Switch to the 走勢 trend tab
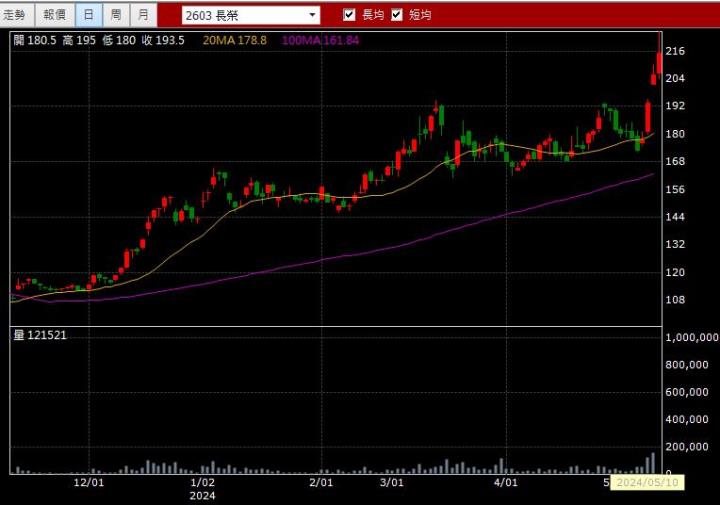This screenshot has height=505, width=720. [x=17, y=15]
